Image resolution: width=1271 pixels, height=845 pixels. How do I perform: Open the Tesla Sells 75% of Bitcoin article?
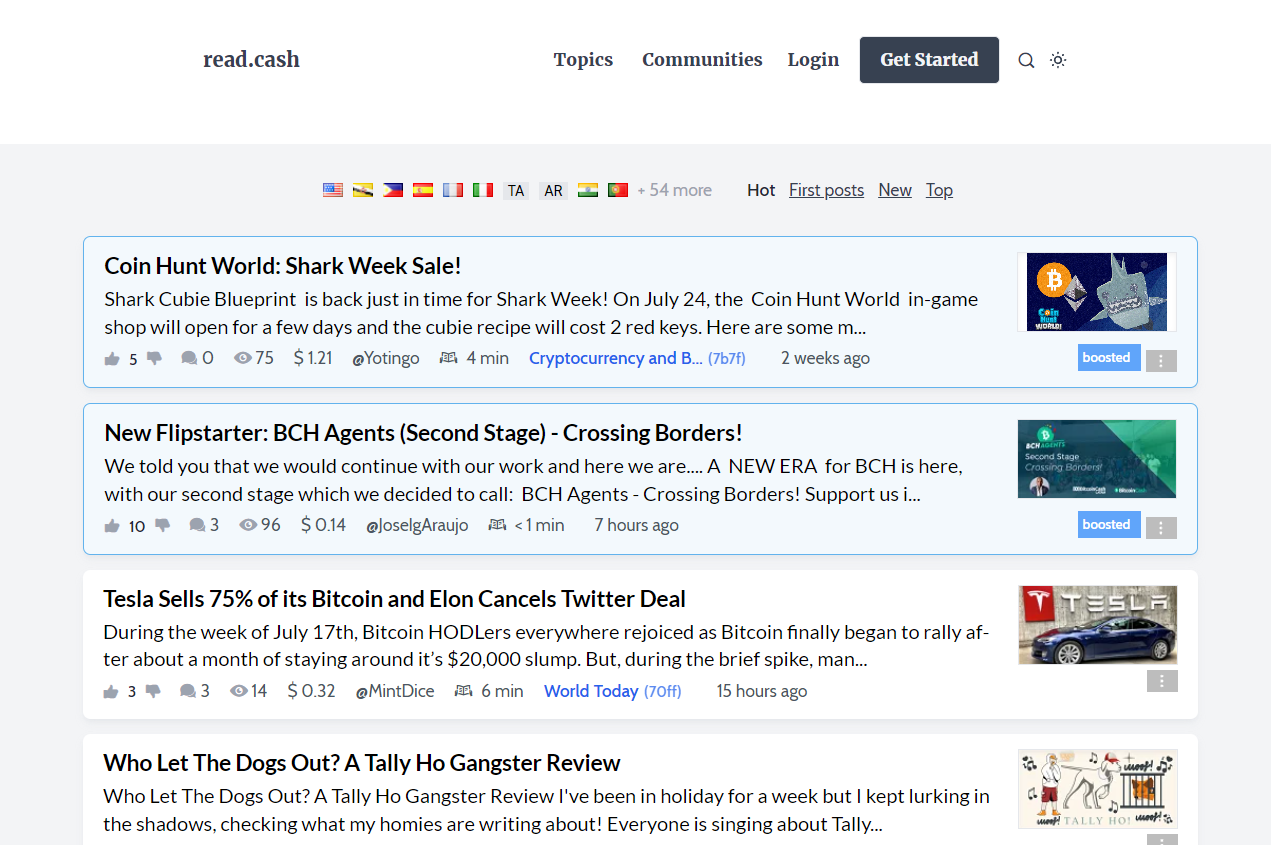click(x=394, y=599)
